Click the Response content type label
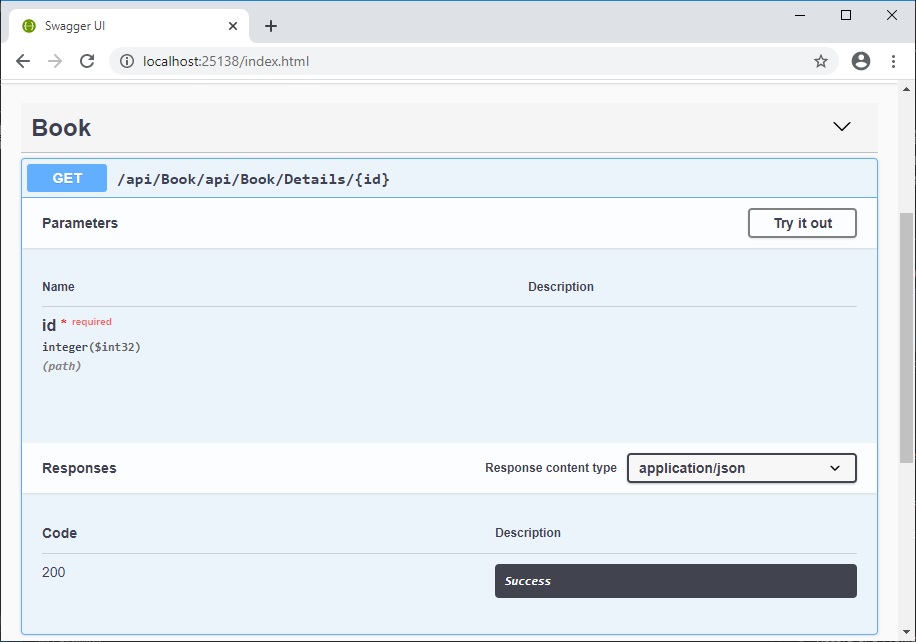Viewport: 916px width, 642px height. click(x=551, y=468)
